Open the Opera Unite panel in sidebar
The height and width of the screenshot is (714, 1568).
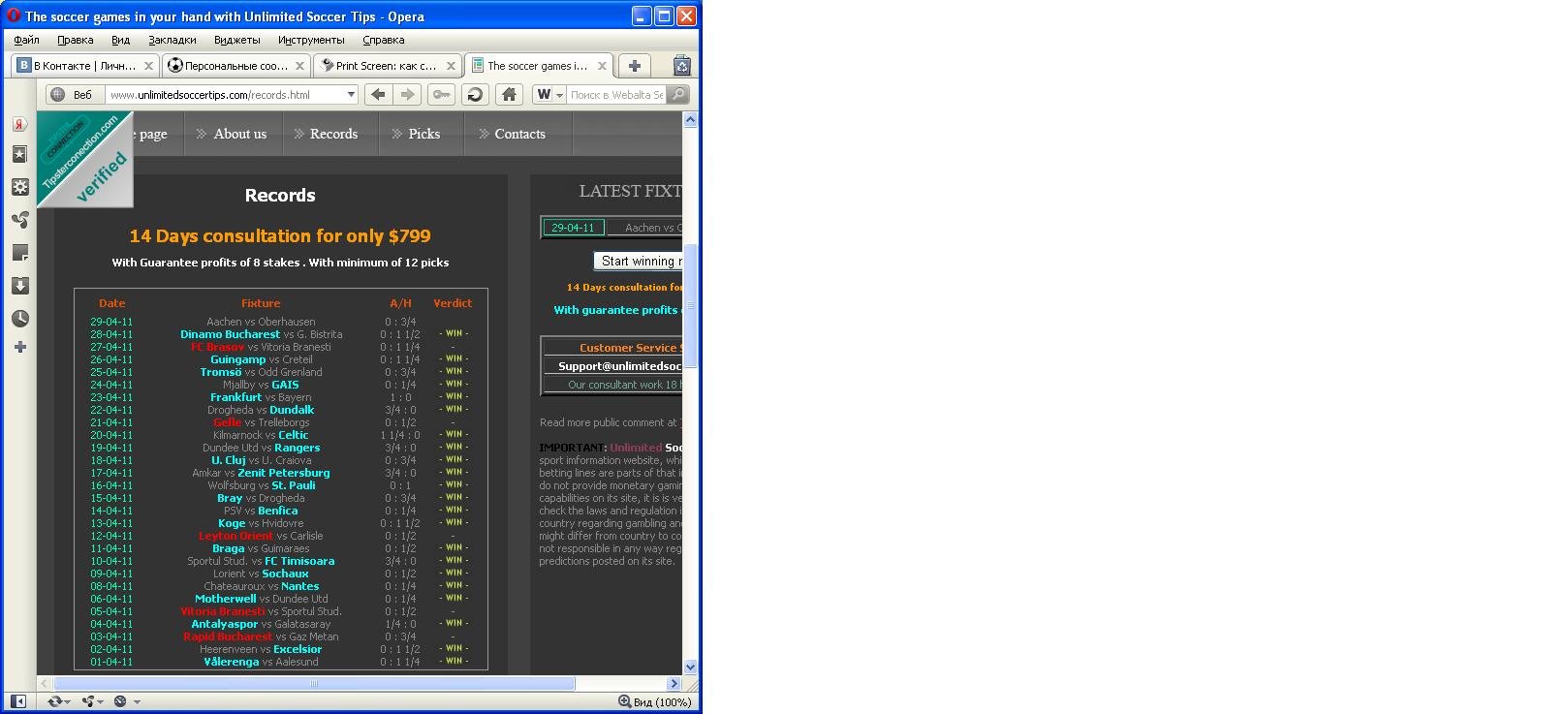[x=19, y=220]
